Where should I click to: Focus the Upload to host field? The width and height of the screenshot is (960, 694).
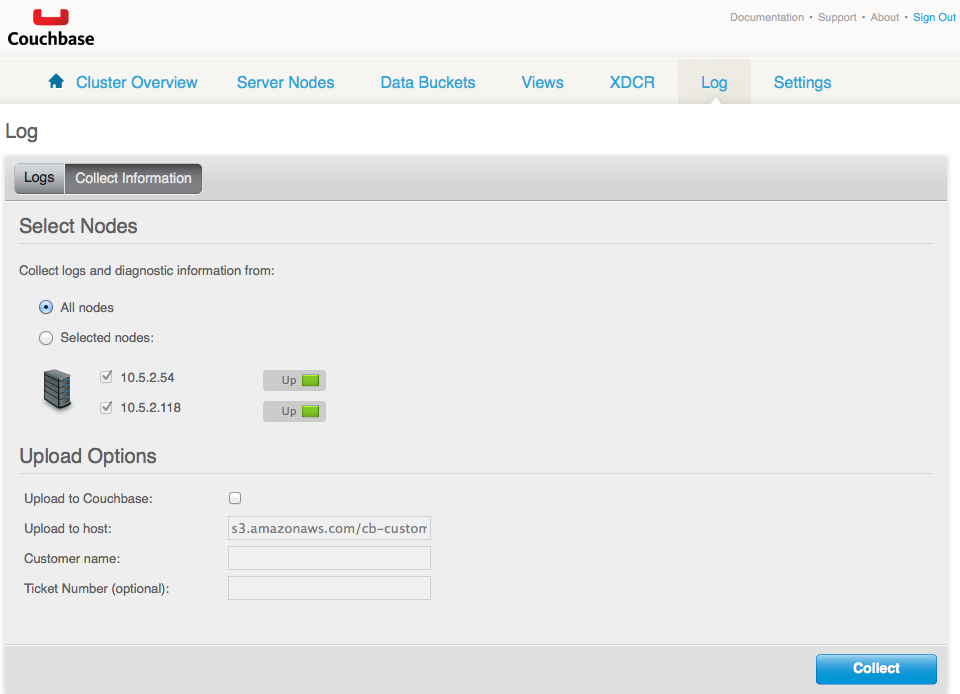(x=329, y=528)
